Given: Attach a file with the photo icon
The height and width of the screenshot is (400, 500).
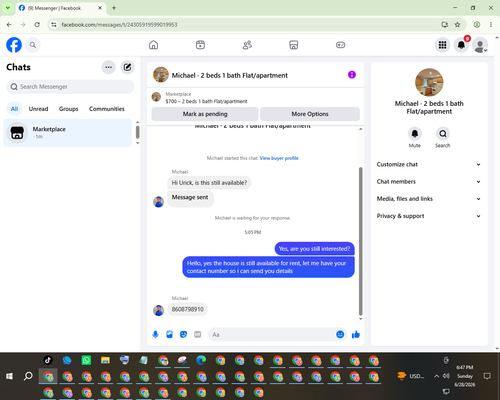Looking at the screenshot, I should pos(169,334).
